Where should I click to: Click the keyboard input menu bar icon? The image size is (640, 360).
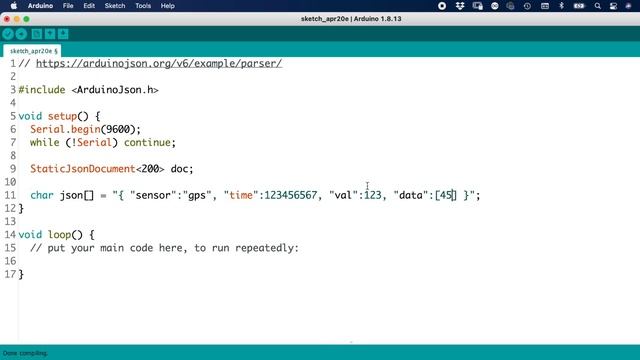544,6
